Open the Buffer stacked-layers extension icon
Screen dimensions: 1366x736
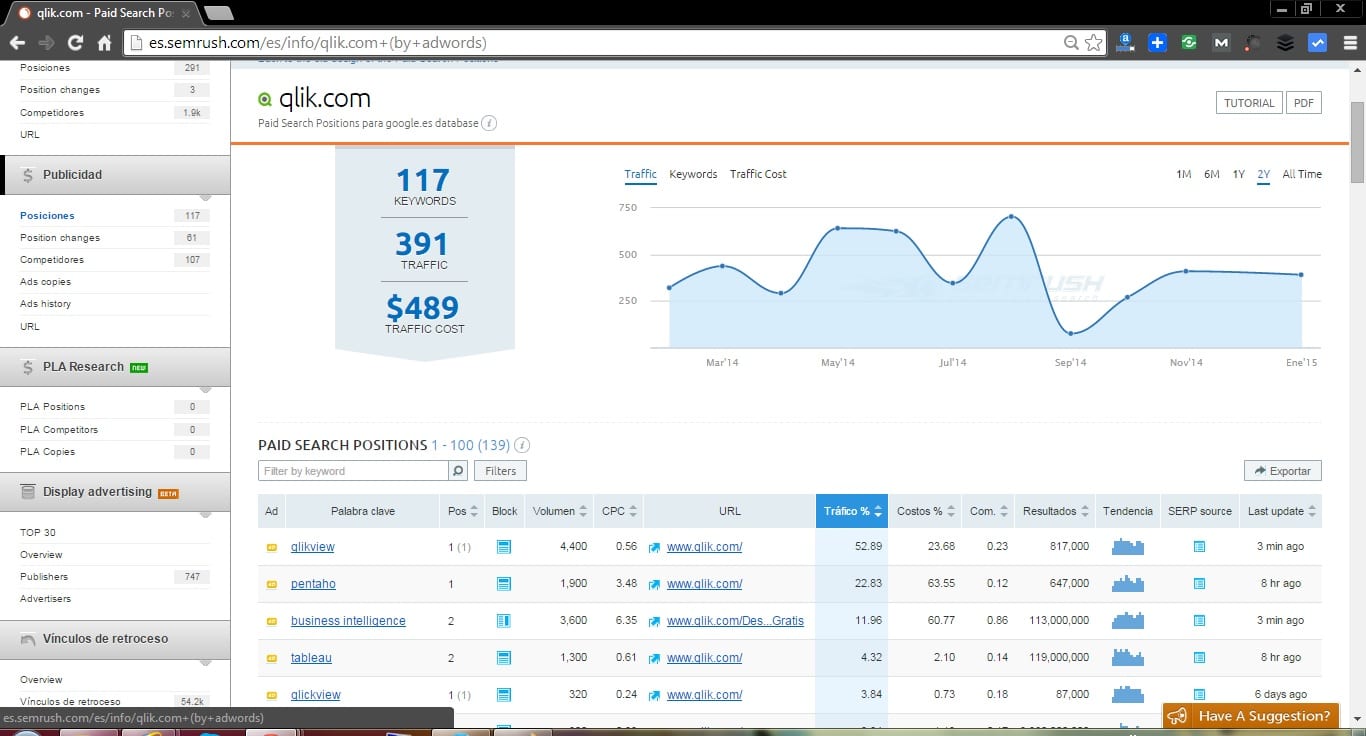click(1286, 42)
